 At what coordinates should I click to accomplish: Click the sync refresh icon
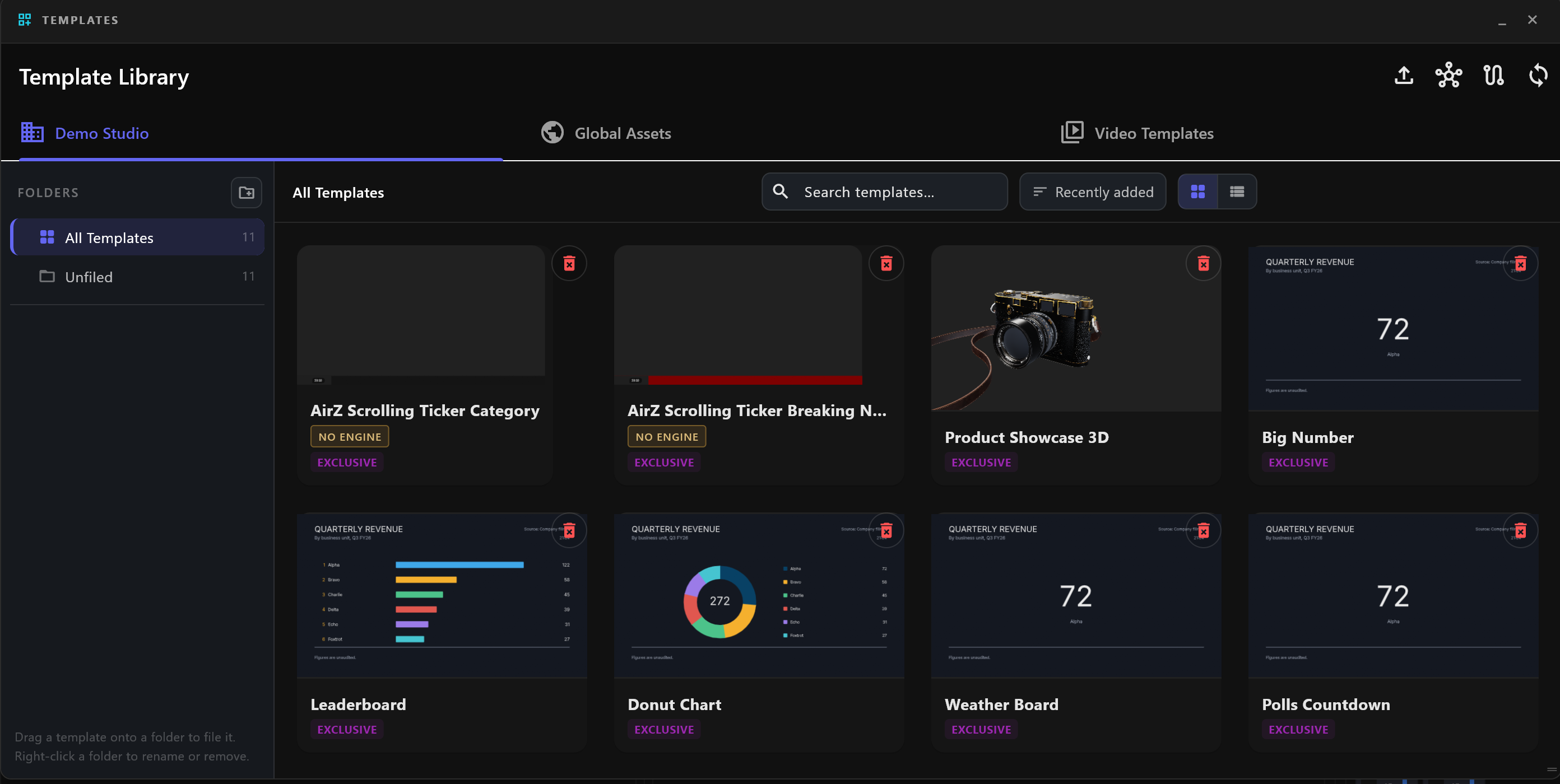[1538, 76]
